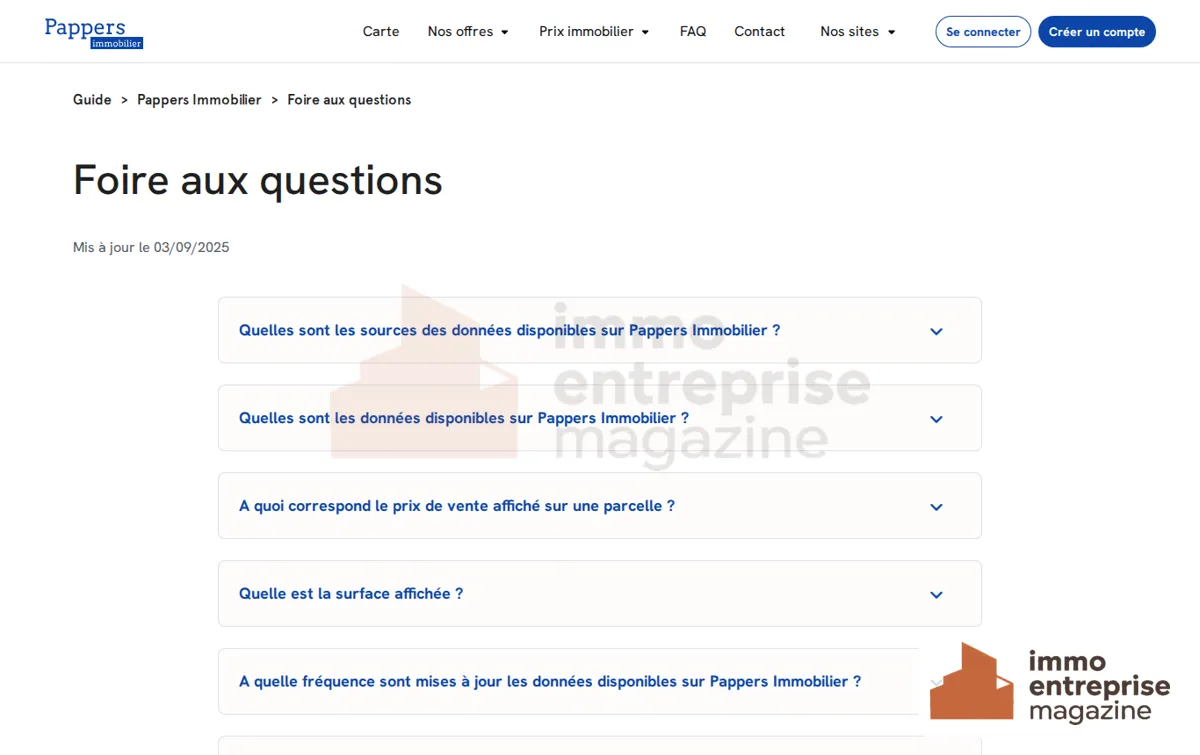Open question on fréquence de mises à jour

(x=600, y=682)
